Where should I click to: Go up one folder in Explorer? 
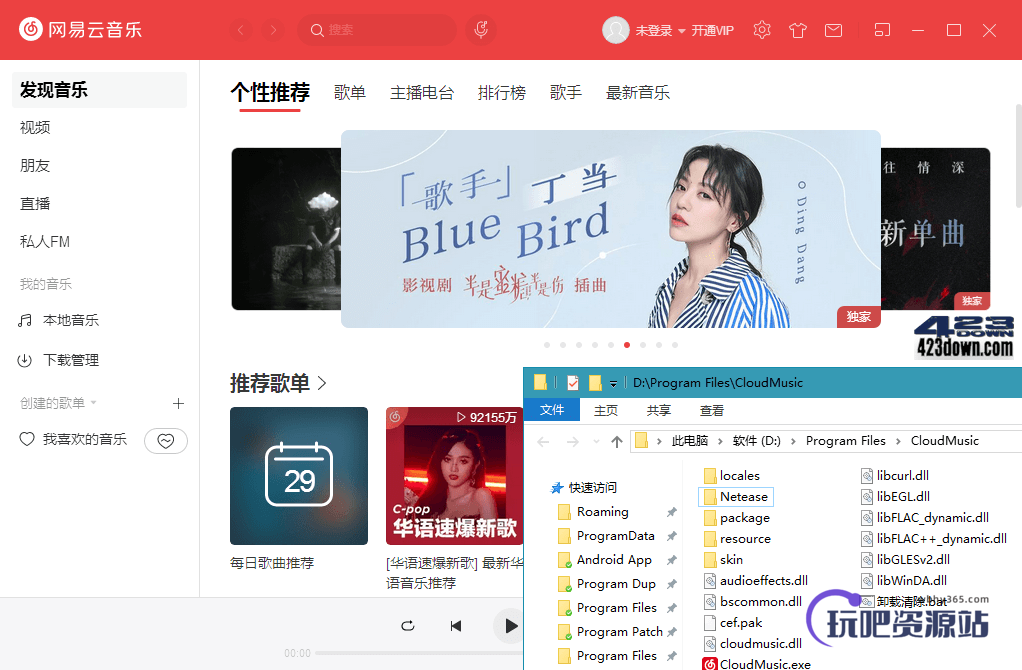(617, 442)
